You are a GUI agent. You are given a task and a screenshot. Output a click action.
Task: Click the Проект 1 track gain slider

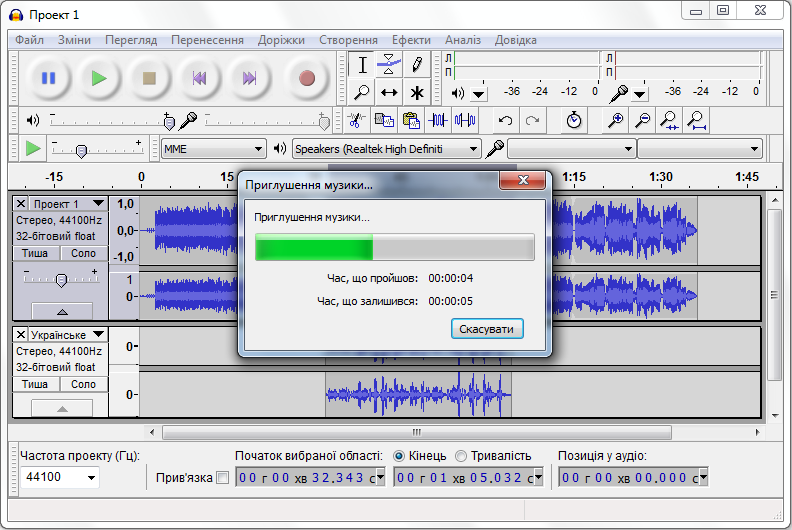point(60,280)
